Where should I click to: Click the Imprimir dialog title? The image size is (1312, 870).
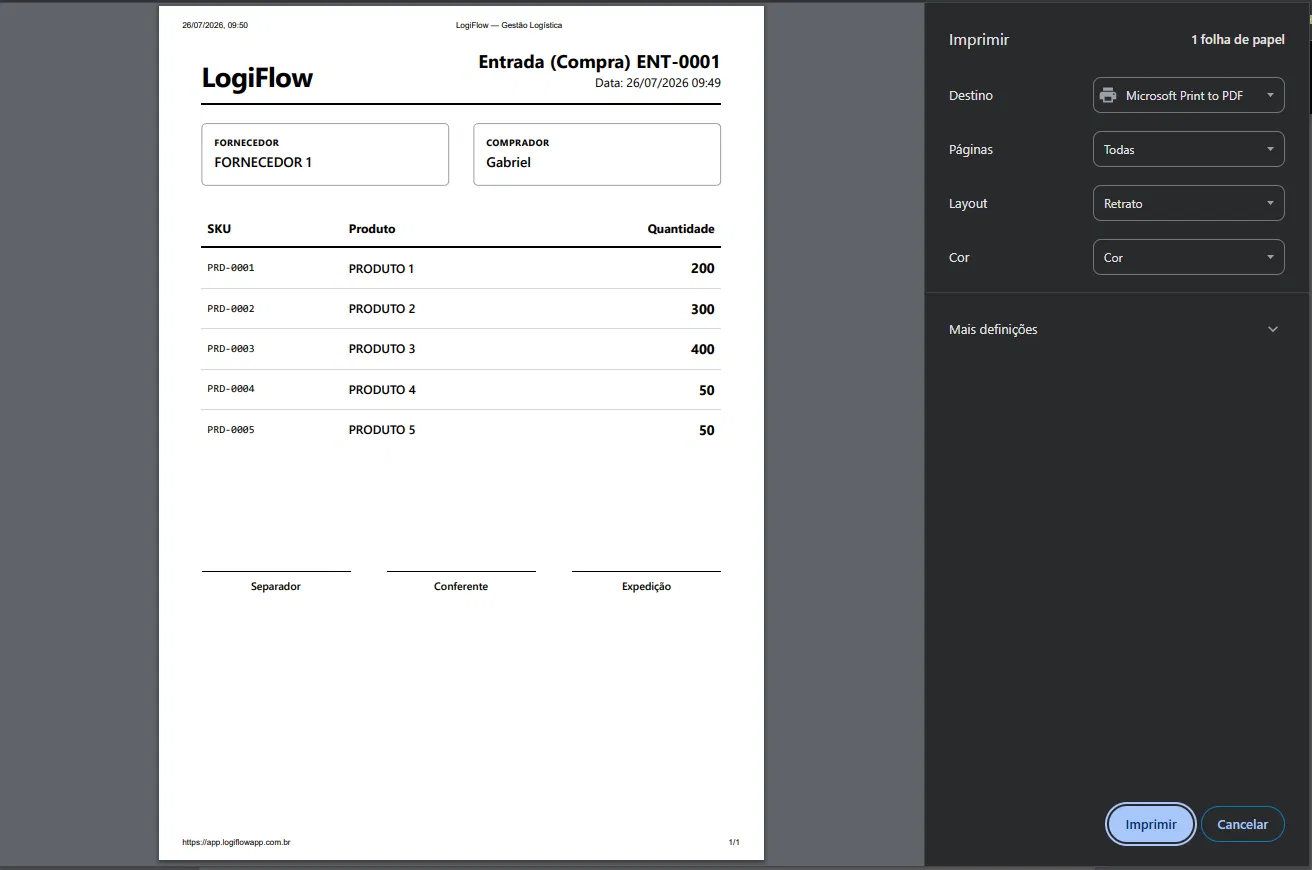tap(979, 40)
